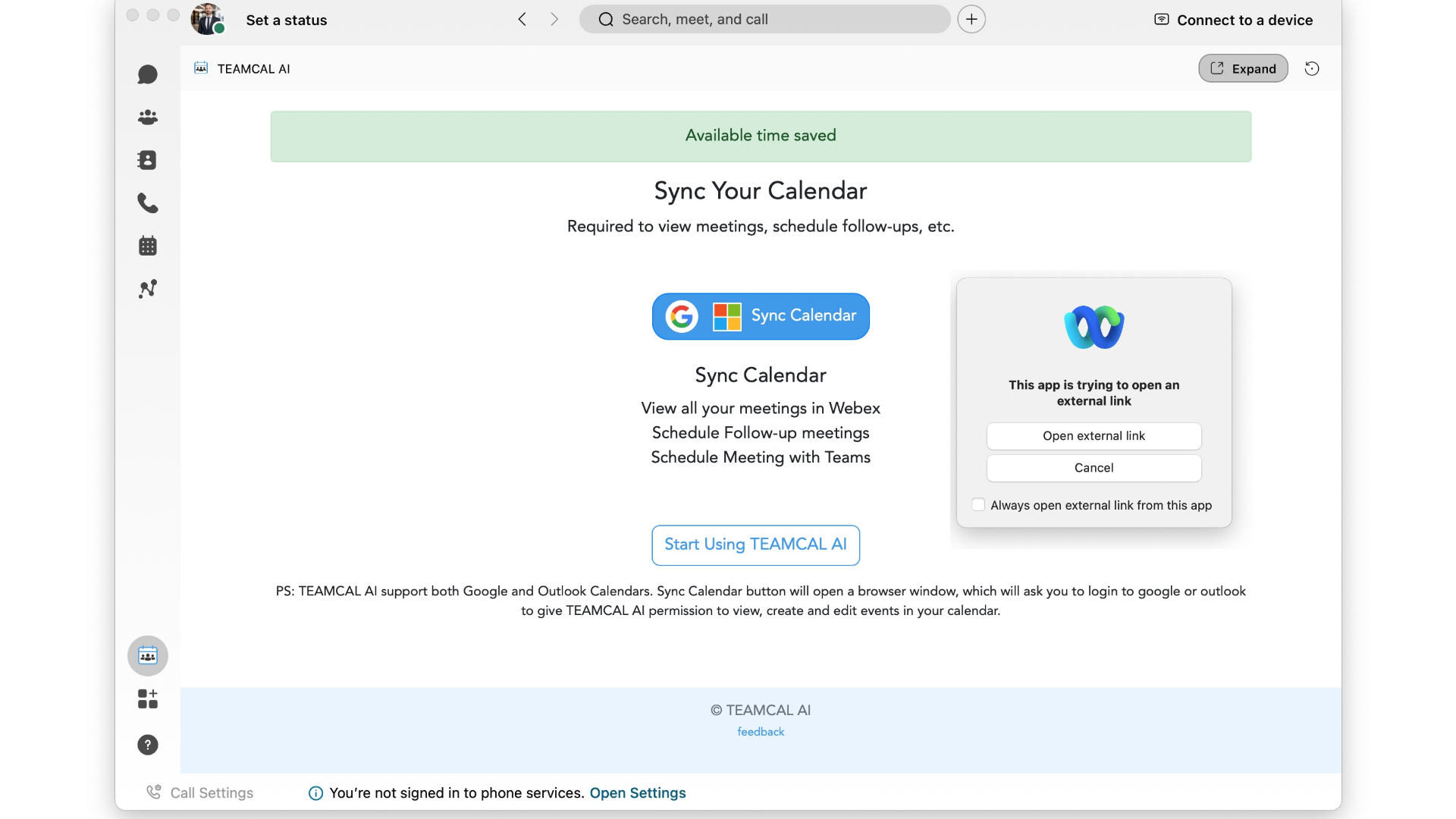The image size is (1456, 819).
Task: Open the Help question mark icon
Action: click(x=148, y=745)
